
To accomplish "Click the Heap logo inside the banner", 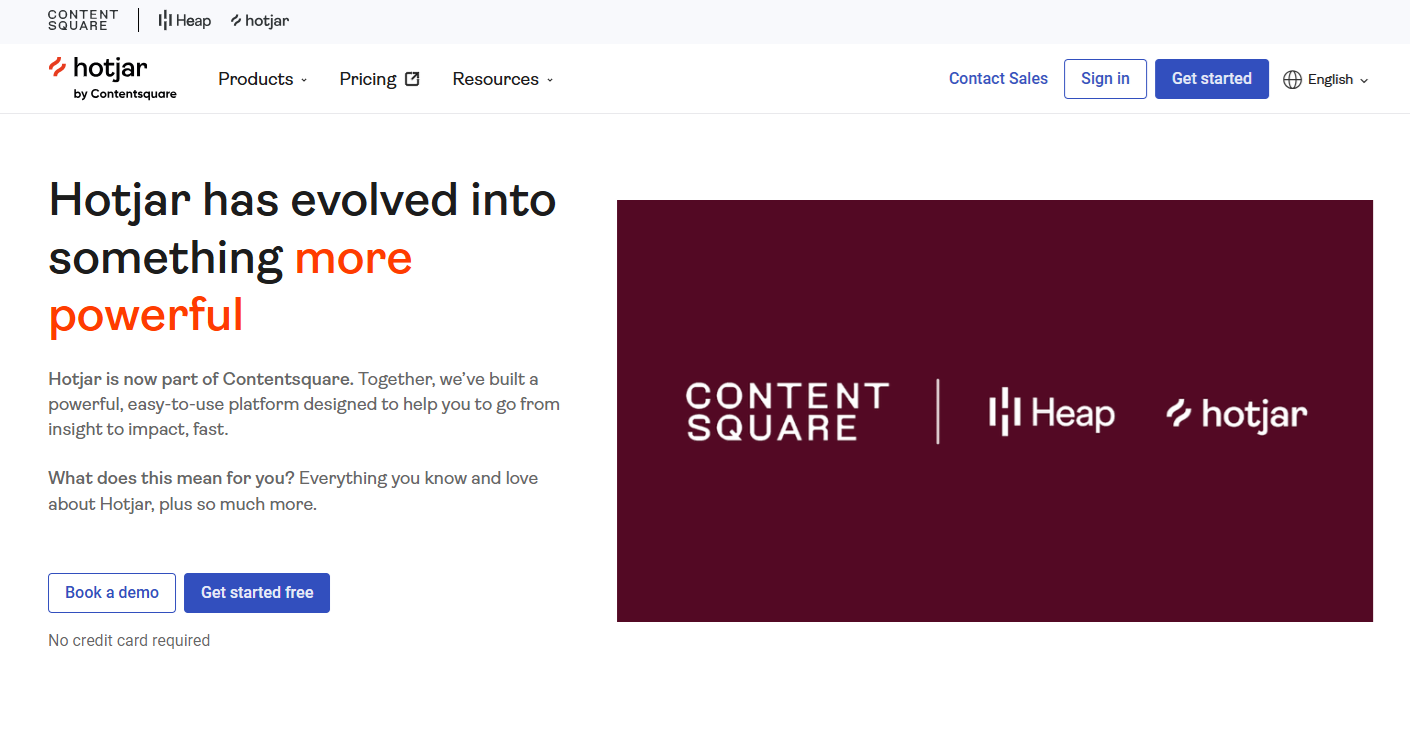I will pyautogui.click(x=1052, y=413).
